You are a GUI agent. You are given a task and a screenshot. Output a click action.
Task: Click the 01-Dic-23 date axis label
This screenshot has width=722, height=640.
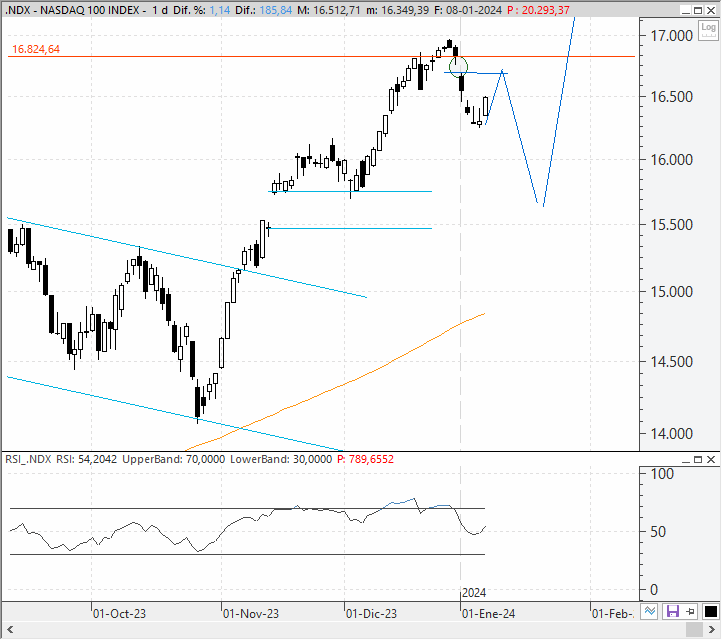(372, 614)
